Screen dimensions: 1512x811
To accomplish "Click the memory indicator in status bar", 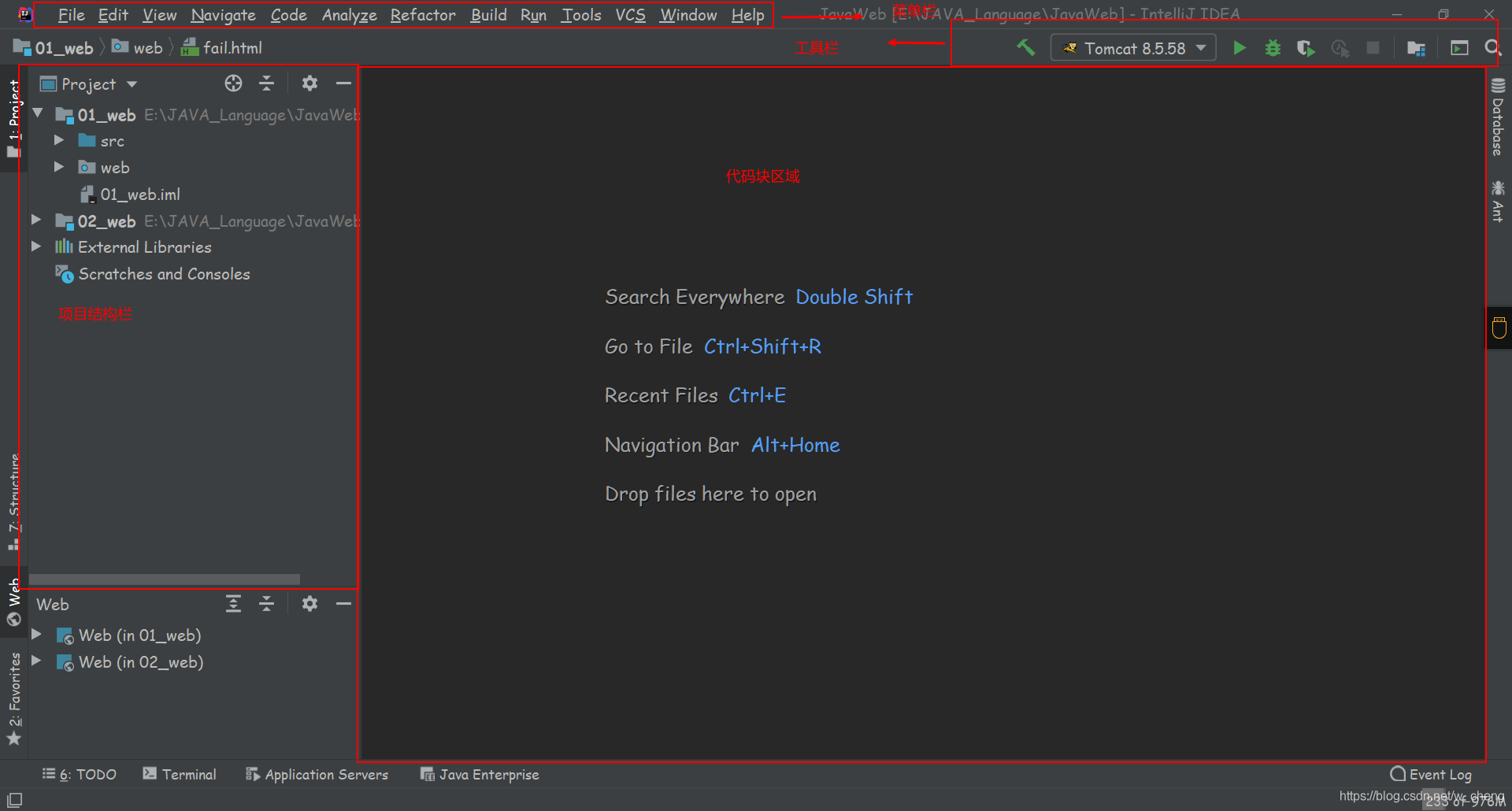I will (x=1465, y=801).
